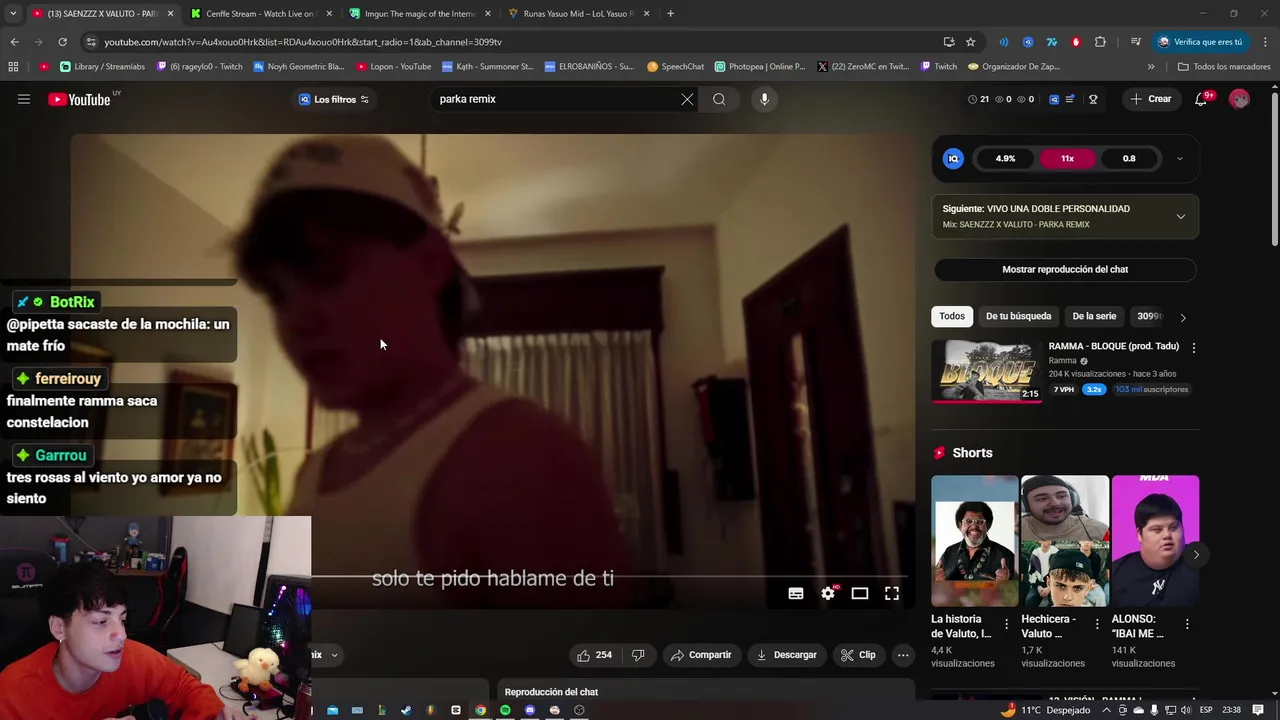Screen dimensions: 1280x720
Task: Click the Compartir share button
Action: pos(701,655)
